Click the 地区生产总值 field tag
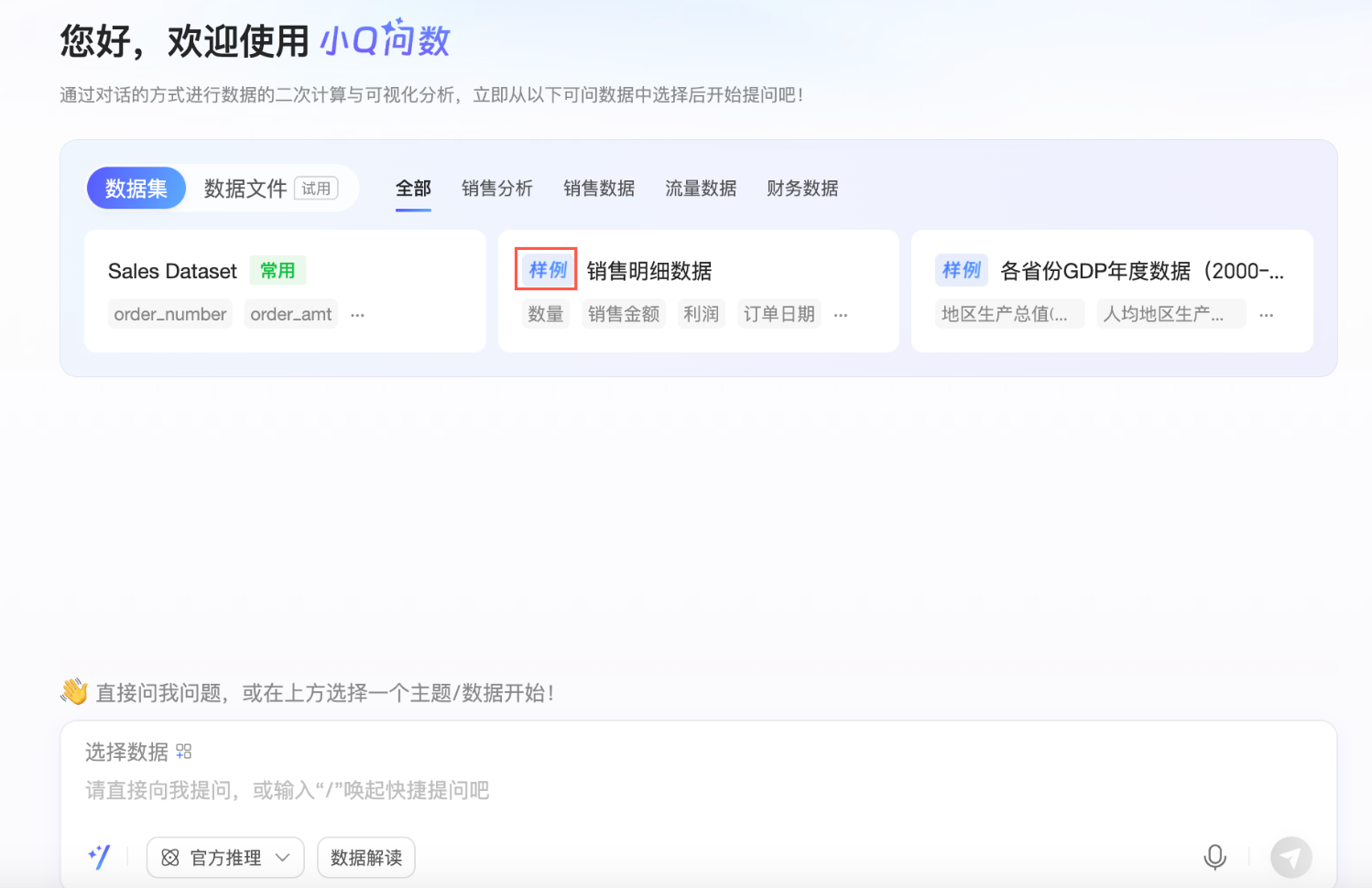1372x888 pixels. click(1010, 314)
